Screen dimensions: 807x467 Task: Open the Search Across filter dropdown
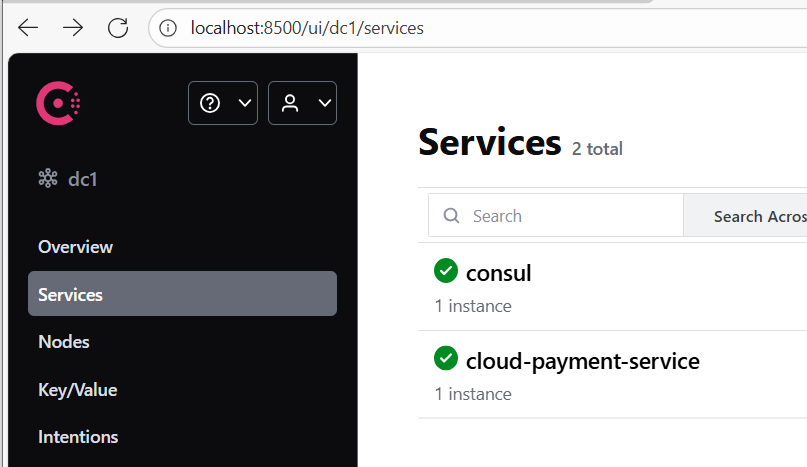point(746,216)
